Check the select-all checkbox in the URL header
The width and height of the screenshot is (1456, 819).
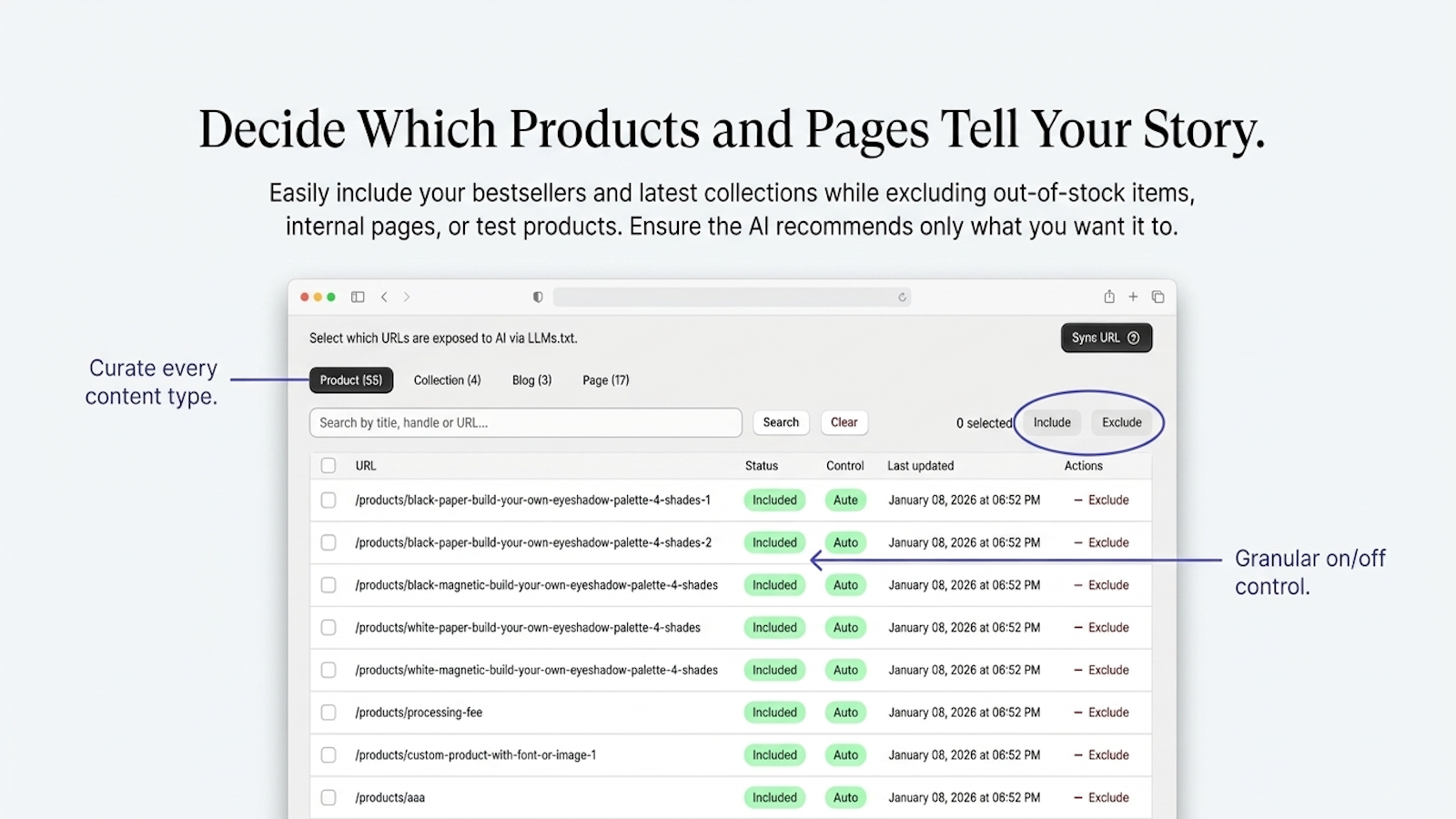click(x=329, y=465)
